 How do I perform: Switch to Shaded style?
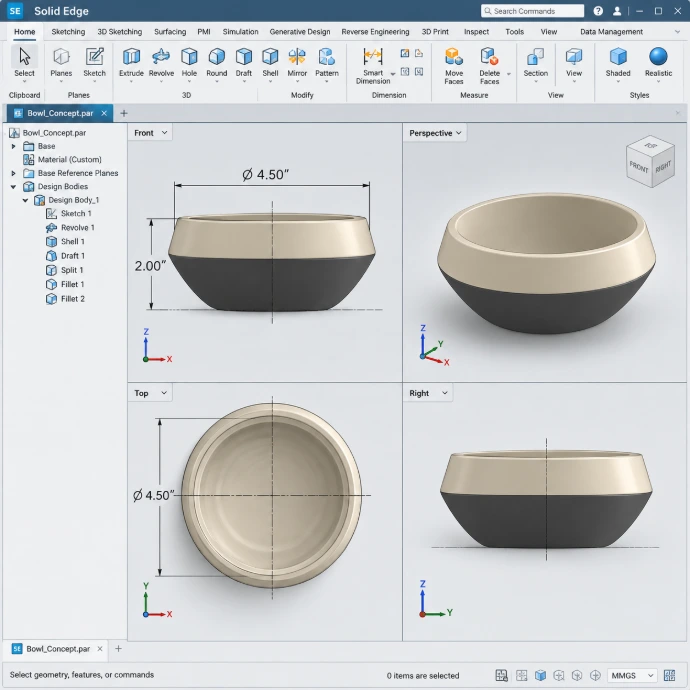618,63
